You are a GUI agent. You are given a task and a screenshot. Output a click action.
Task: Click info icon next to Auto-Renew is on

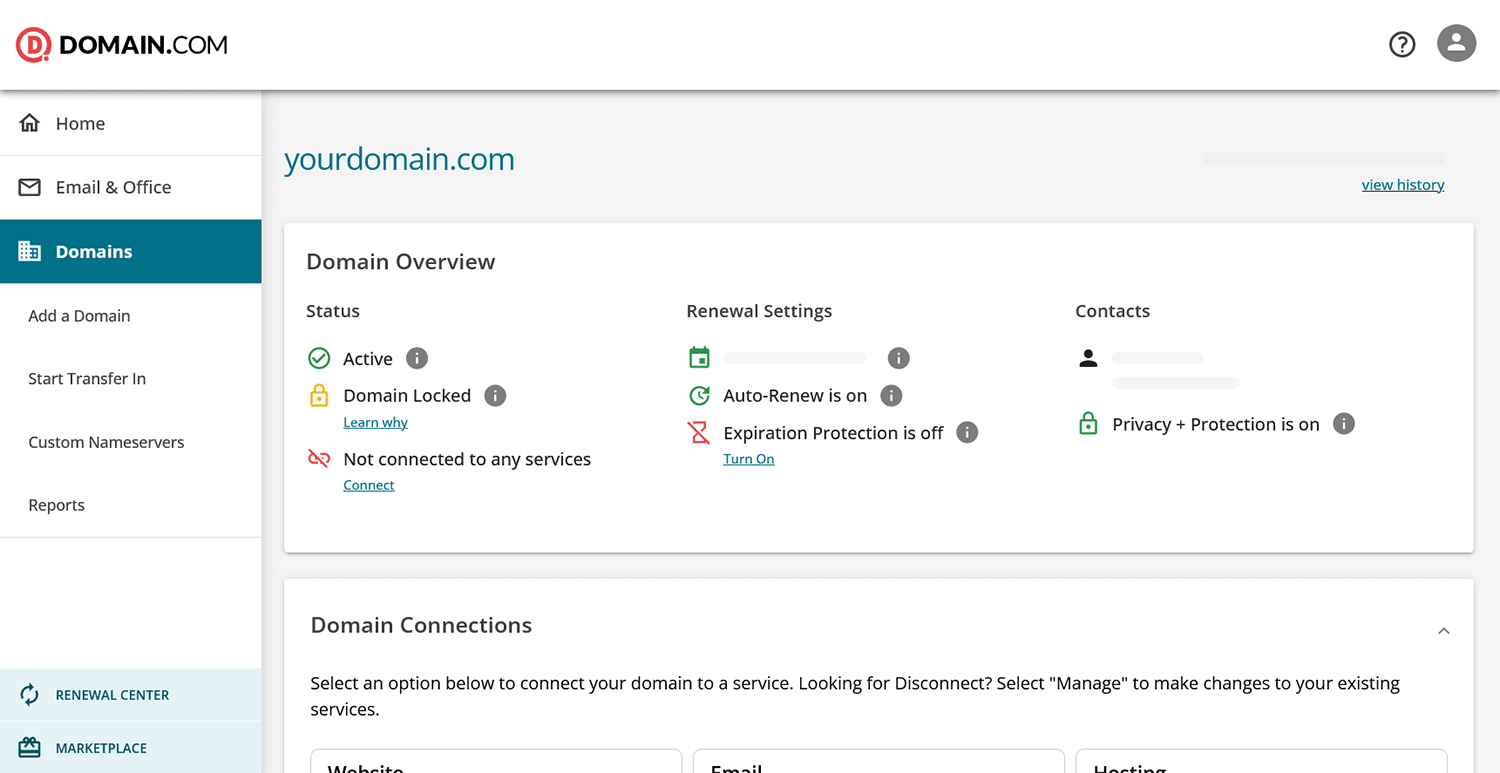pyautogui.click(x=891, y=395)
